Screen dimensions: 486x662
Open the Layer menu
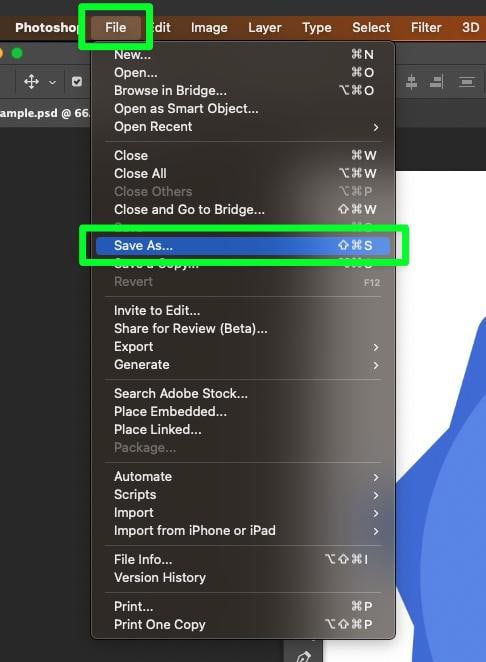(264, 27)
